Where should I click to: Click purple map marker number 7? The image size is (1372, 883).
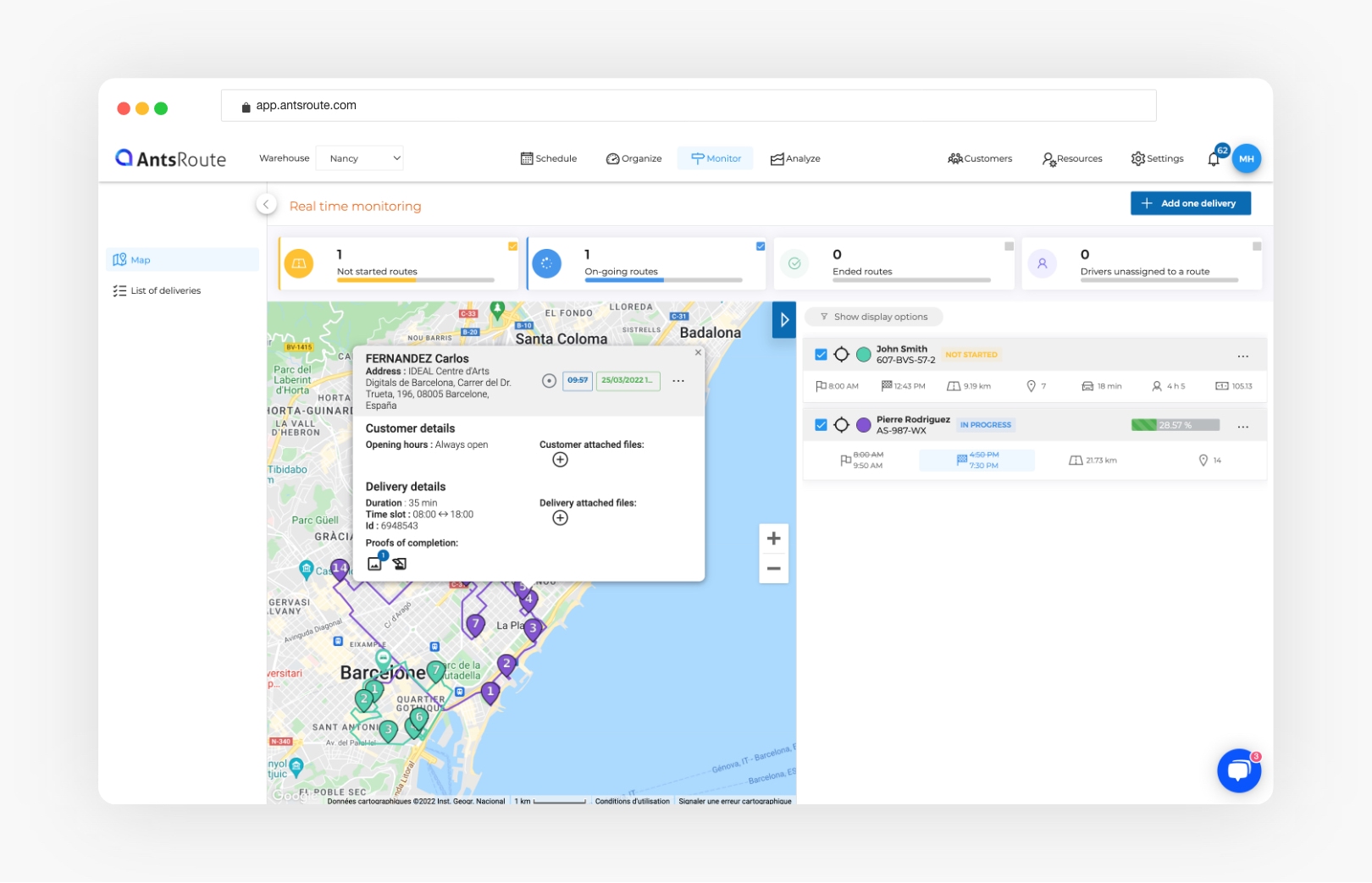point(475,625)
